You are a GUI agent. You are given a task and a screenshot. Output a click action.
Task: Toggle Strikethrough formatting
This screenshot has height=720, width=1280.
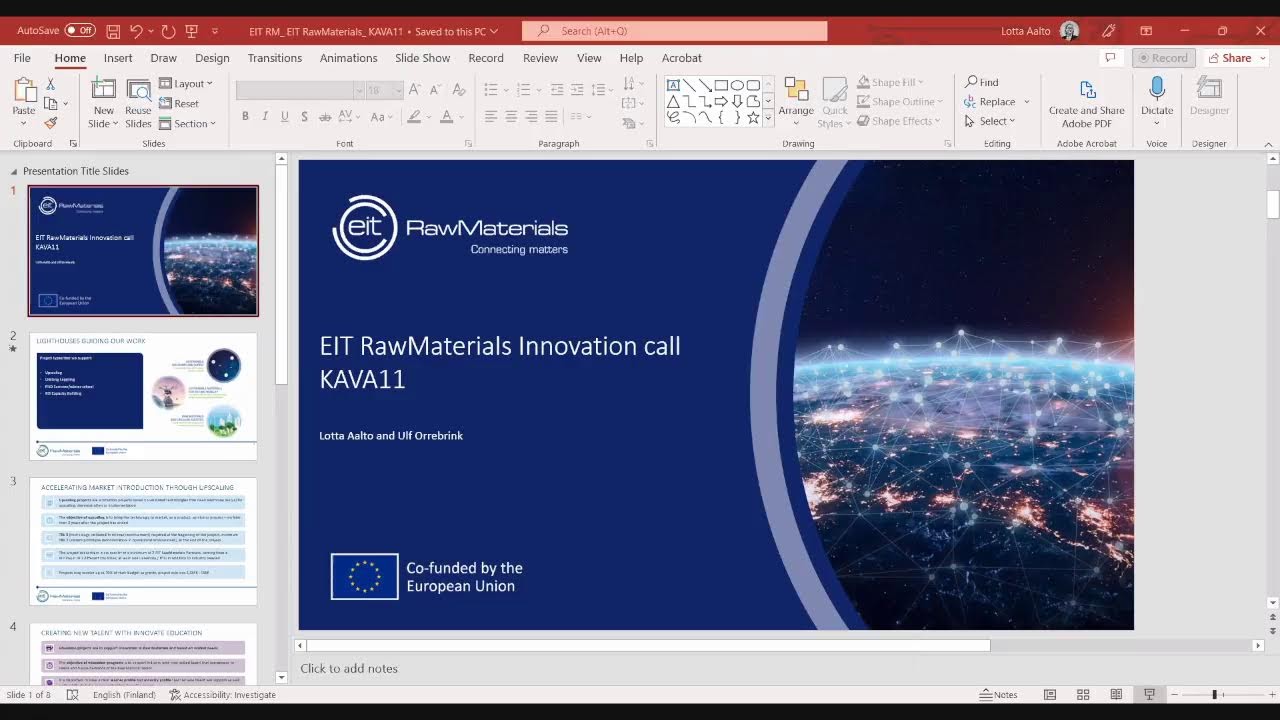tap(327, 117)
